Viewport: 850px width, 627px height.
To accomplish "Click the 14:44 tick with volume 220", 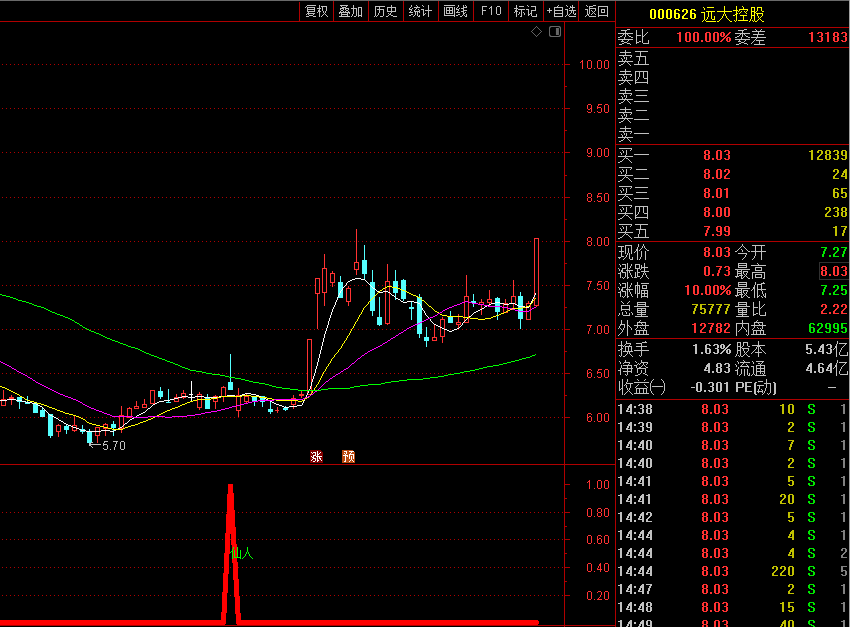I will (733, 571).
